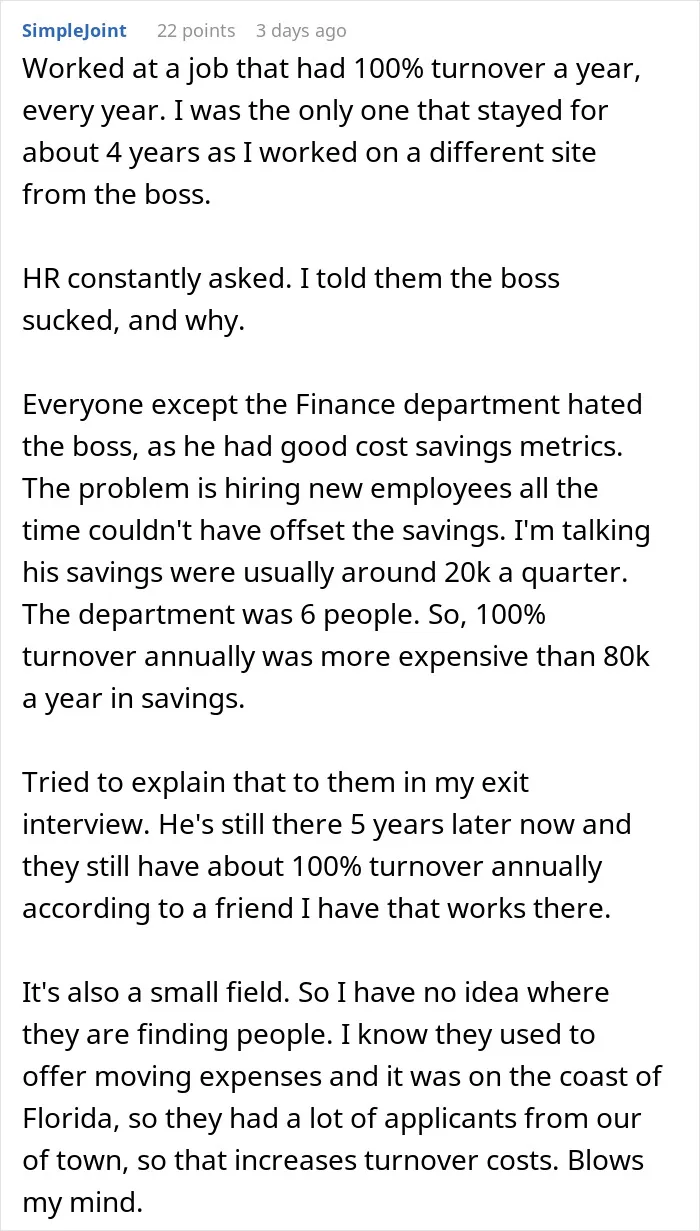Open SimpleJoint's user profile link
This screenshot has width=700, height=1231.
click(x=74, y=31)
